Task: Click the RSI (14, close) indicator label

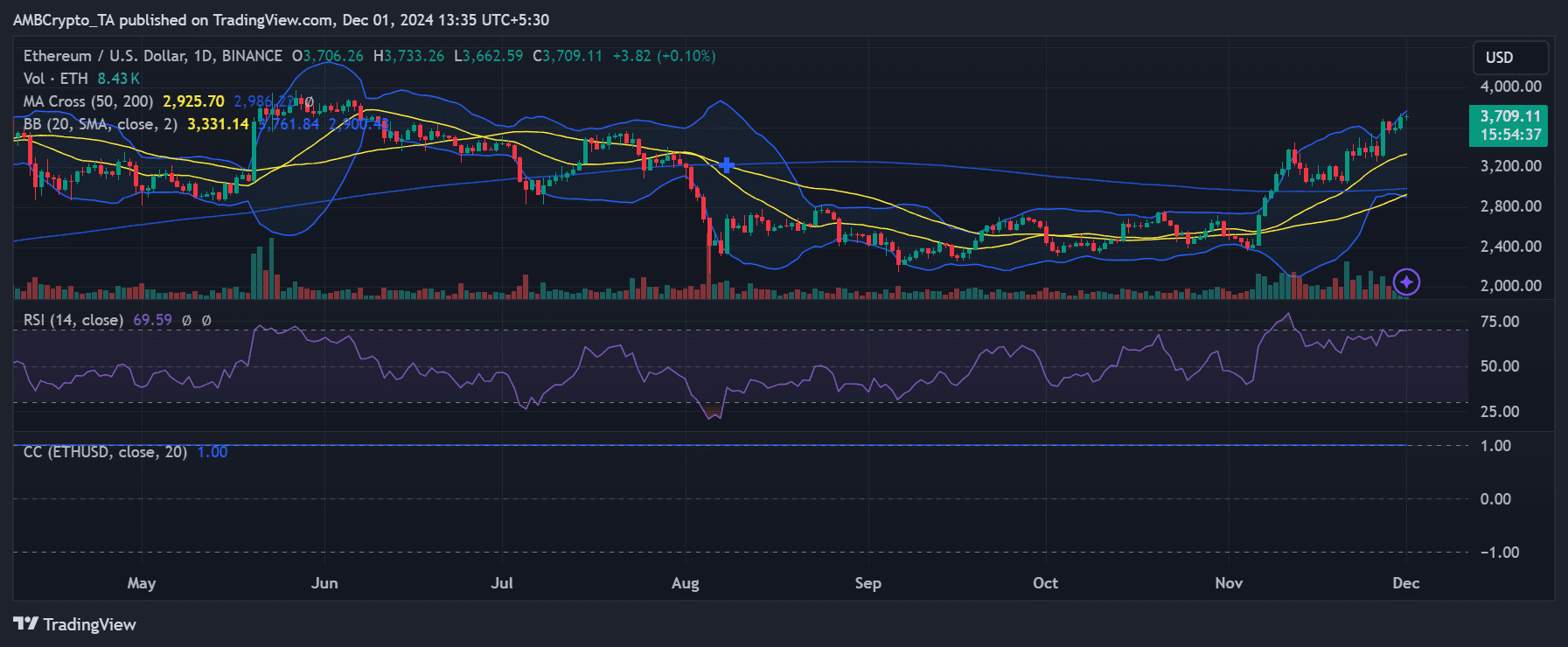Action: click(x=73, y=320)
